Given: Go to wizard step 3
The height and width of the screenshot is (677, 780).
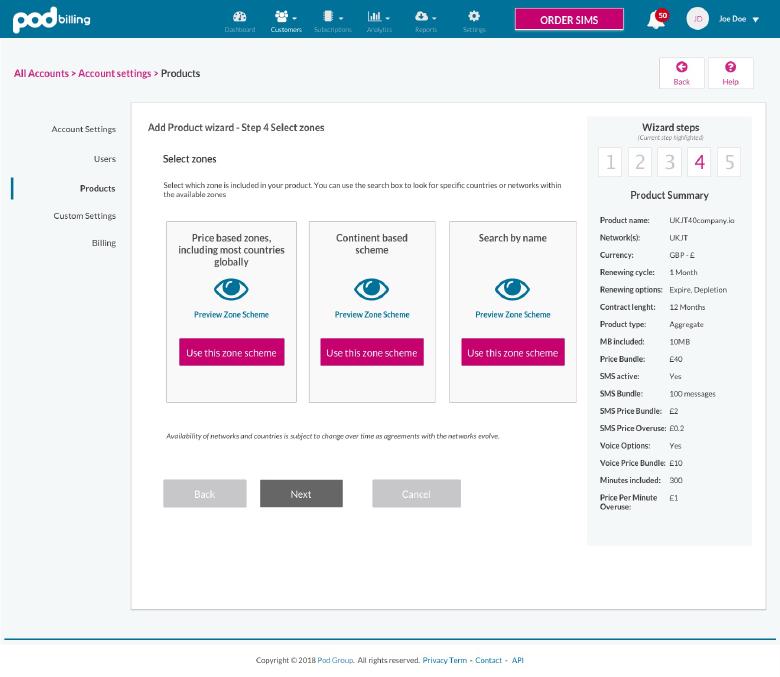Looking at the screenshot, I should (670, 162).
